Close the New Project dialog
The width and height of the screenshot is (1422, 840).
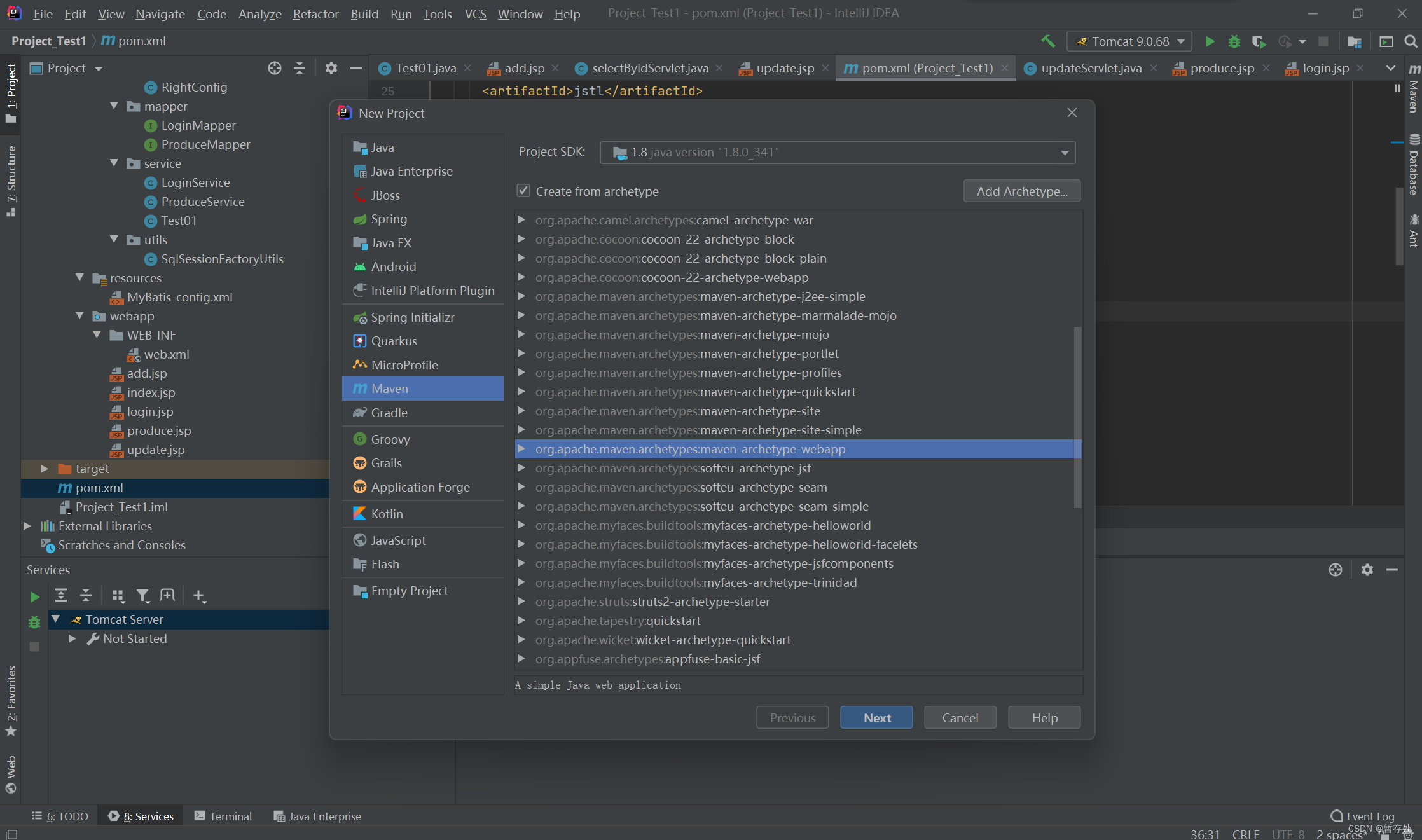pyautogui.click(x=1072, y=113)
